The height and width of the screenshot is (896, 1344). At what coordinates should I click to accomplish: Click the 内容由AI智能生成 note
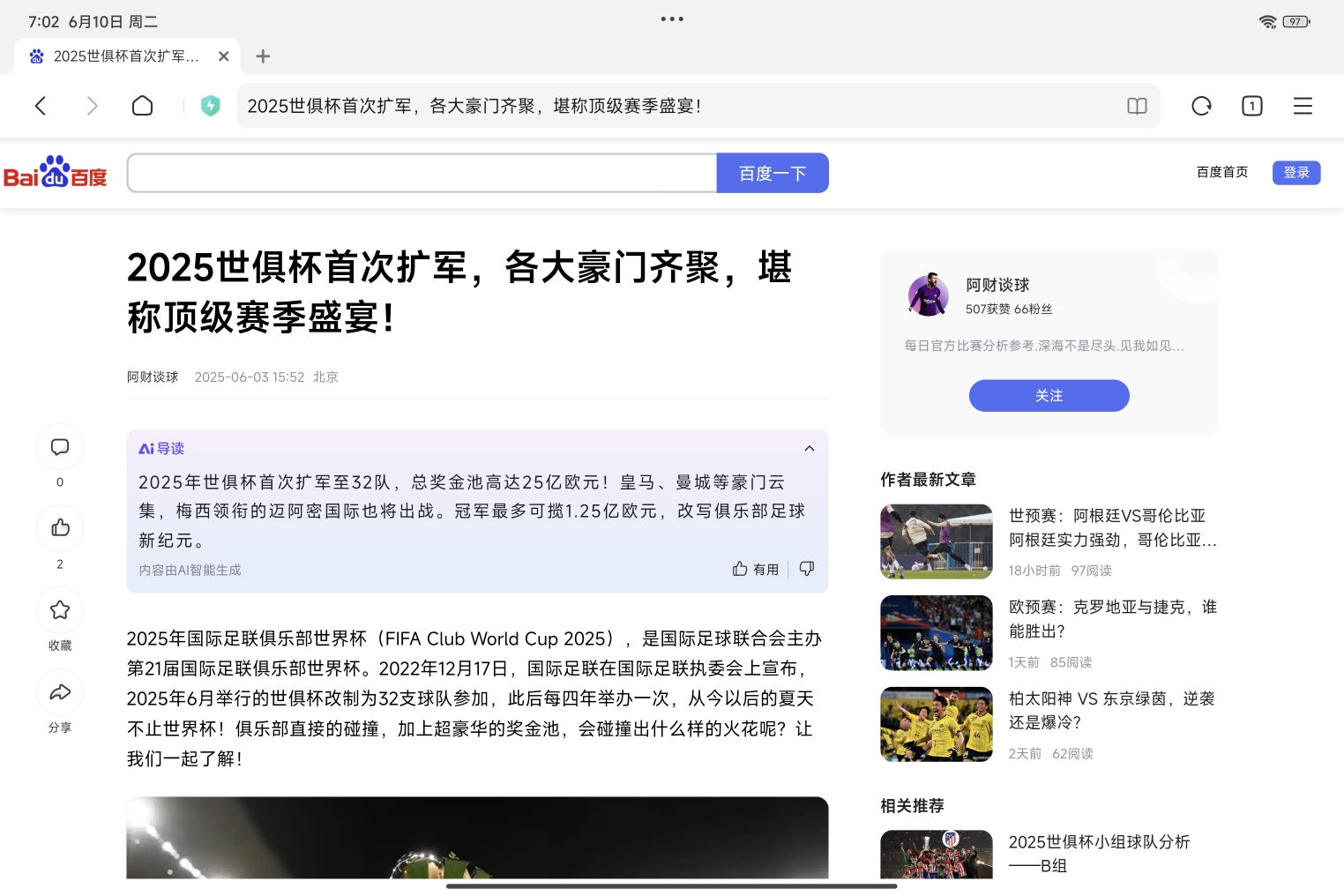(190, 571)
